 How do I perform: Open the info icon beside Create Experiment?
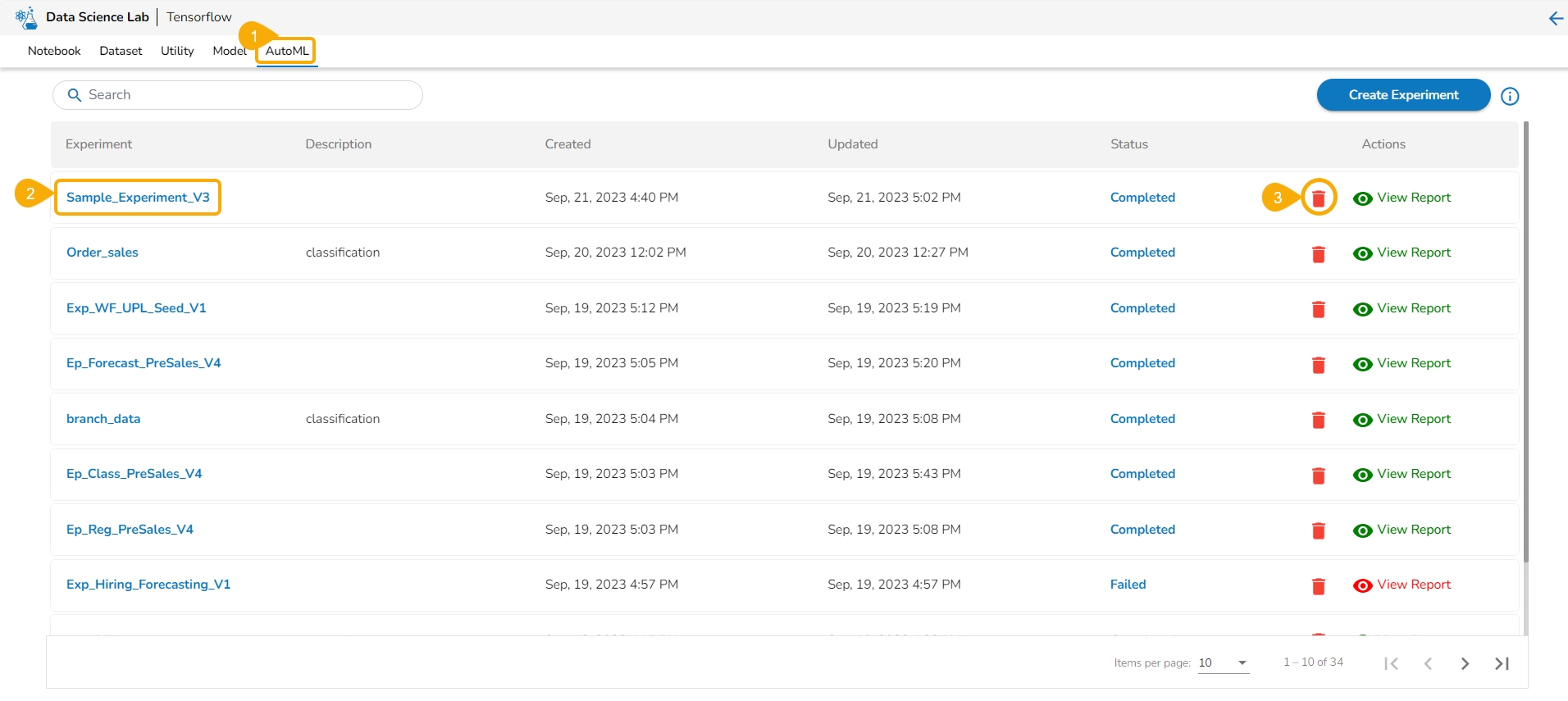[1509, 96]
